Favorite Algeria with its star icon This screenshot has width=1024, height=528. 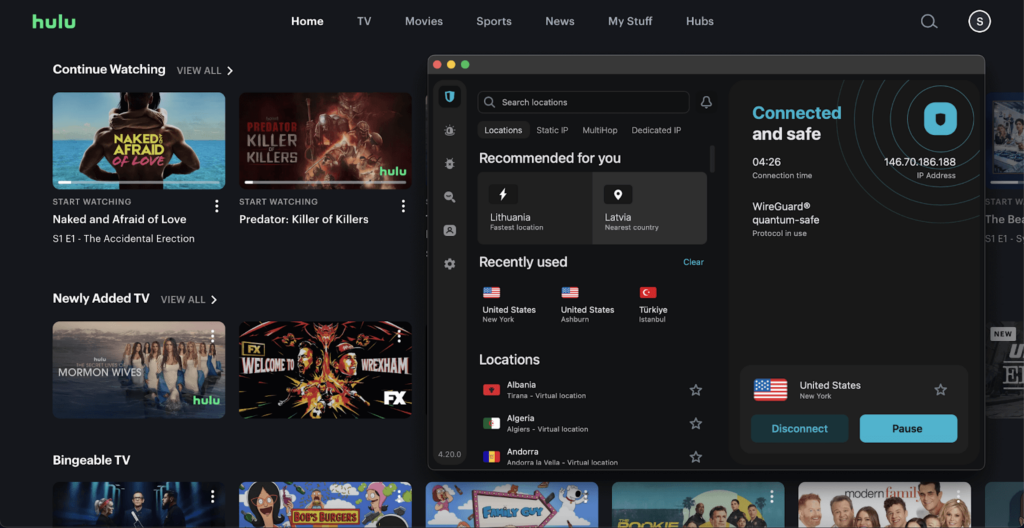click(696, 423)
